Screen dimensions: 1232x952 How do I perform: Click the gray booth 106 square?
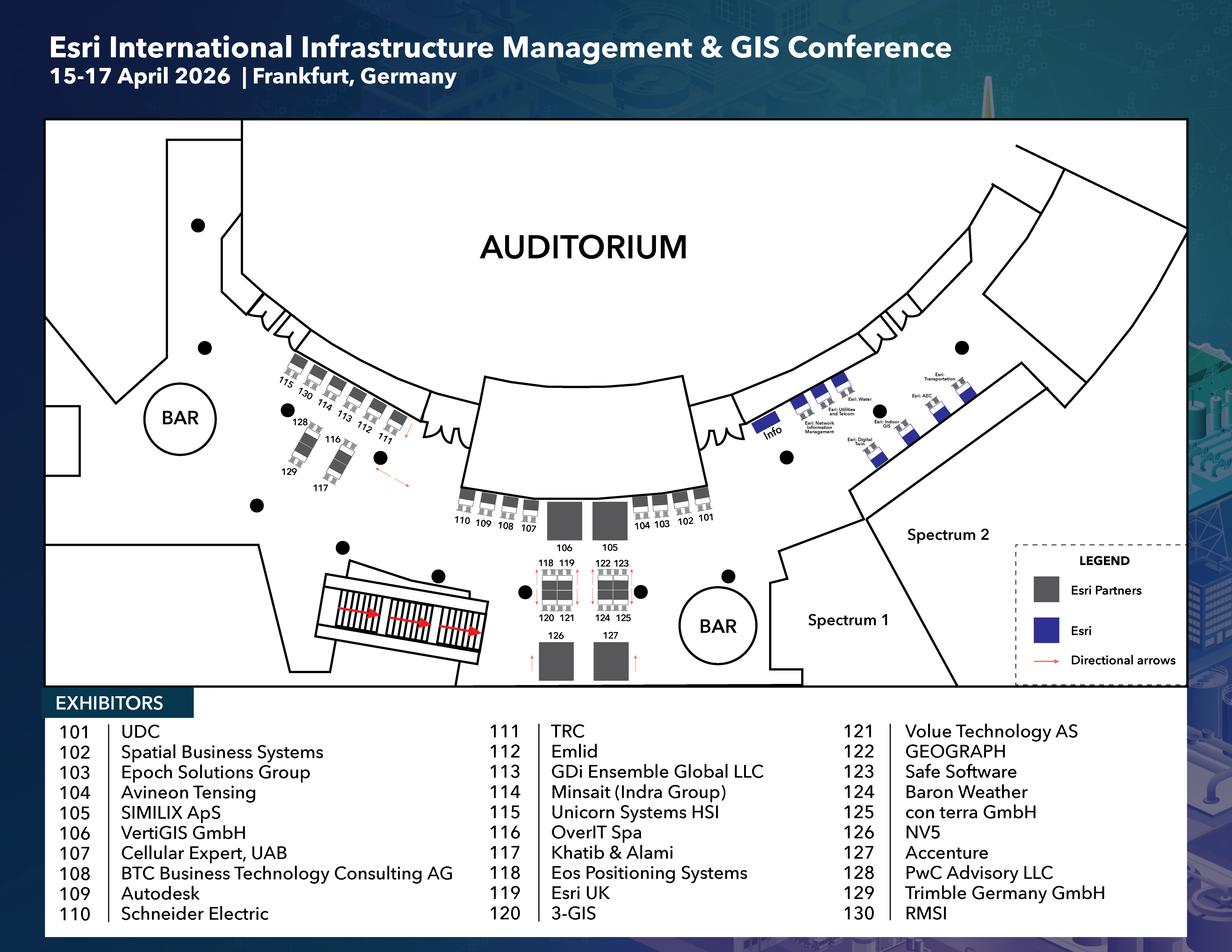pyautogui.click(x=564, y=520)
